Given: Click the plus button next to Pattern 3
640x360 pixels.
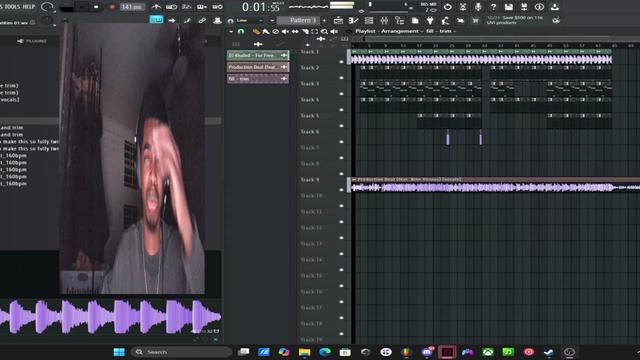Looking at the screenshot, I should point(324,20).
